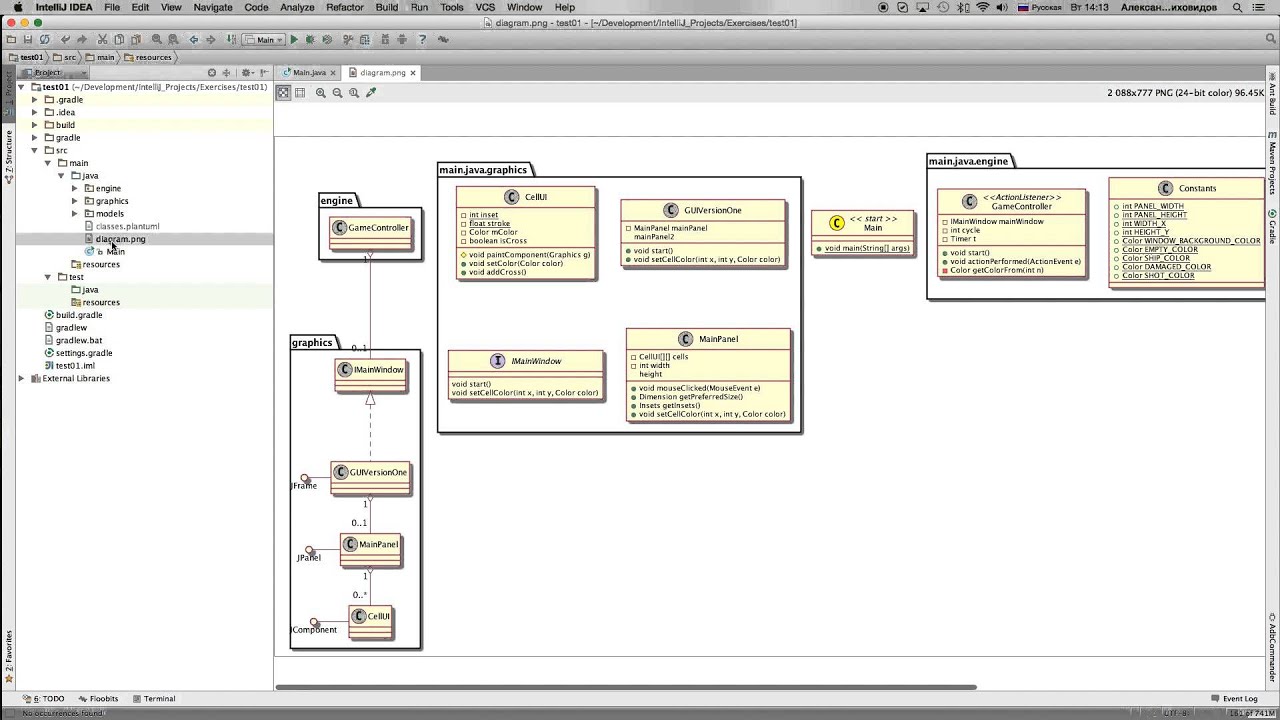The image size is (1280, 720).
Task: Toggle the image grid display
Action: tap(300, 93)
